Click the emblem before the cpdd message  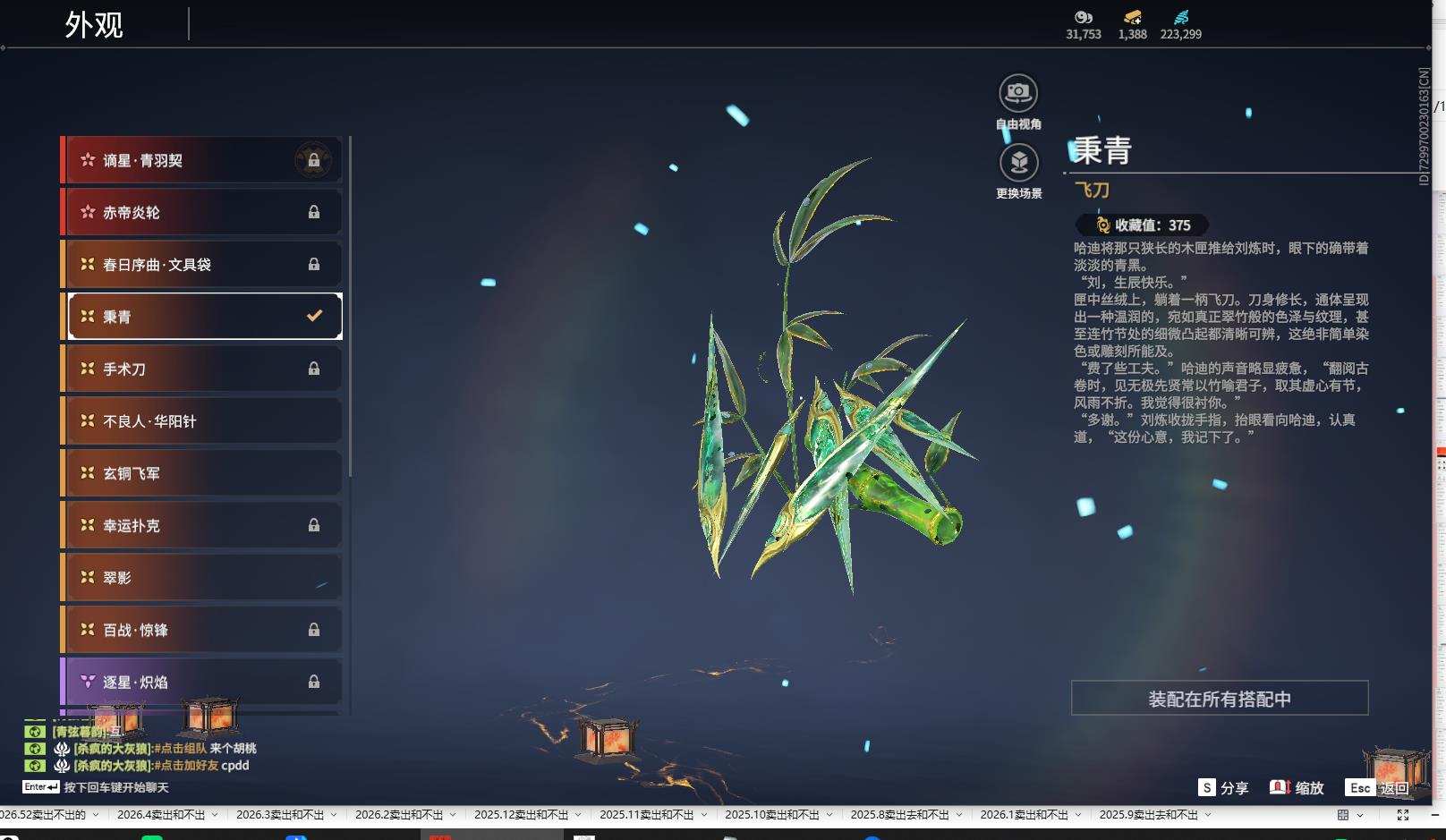tap(62, 765)
